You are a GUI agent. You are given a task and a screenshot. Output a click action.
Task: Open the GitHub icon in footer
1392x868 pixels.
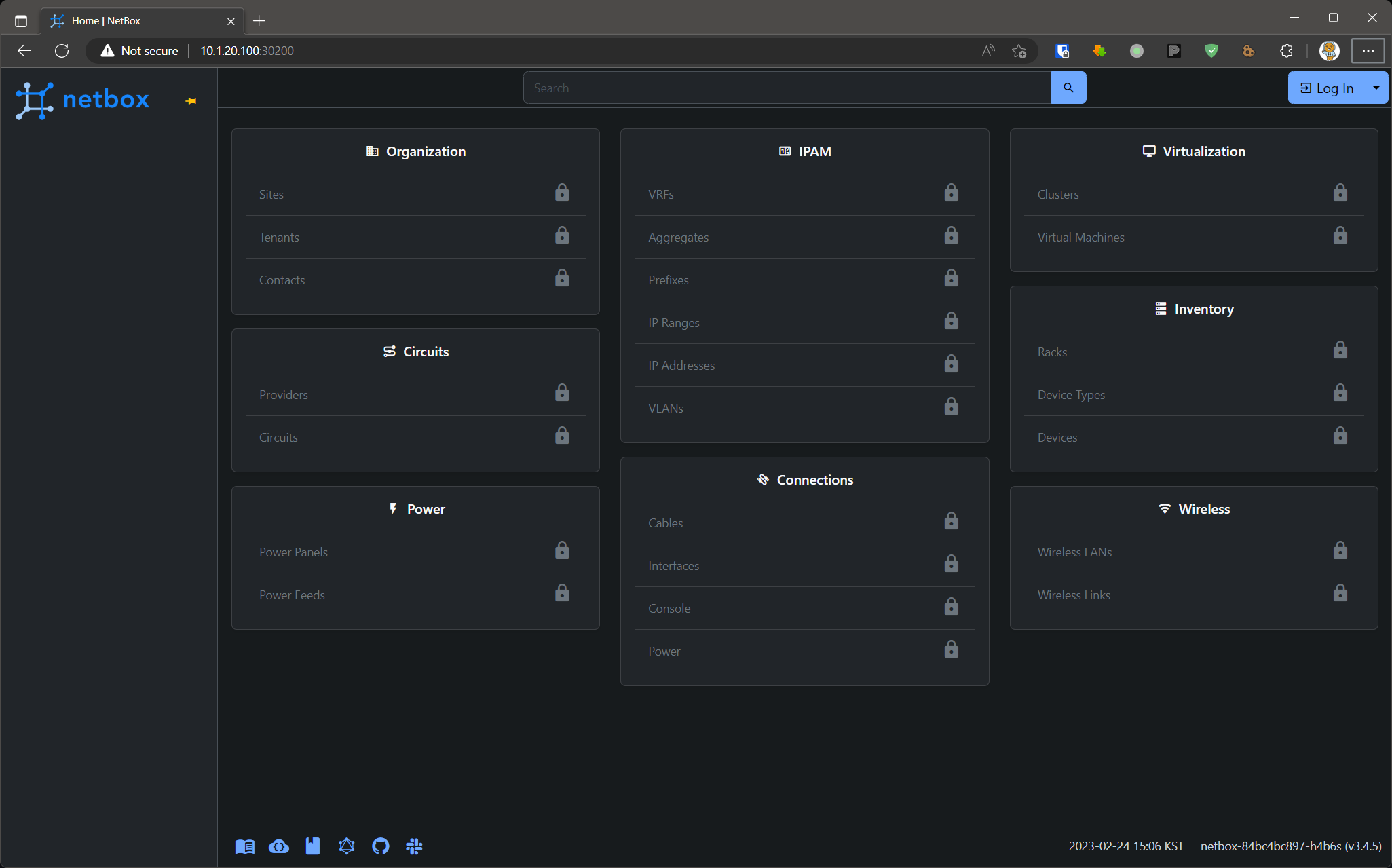click(x=381, y=846)
